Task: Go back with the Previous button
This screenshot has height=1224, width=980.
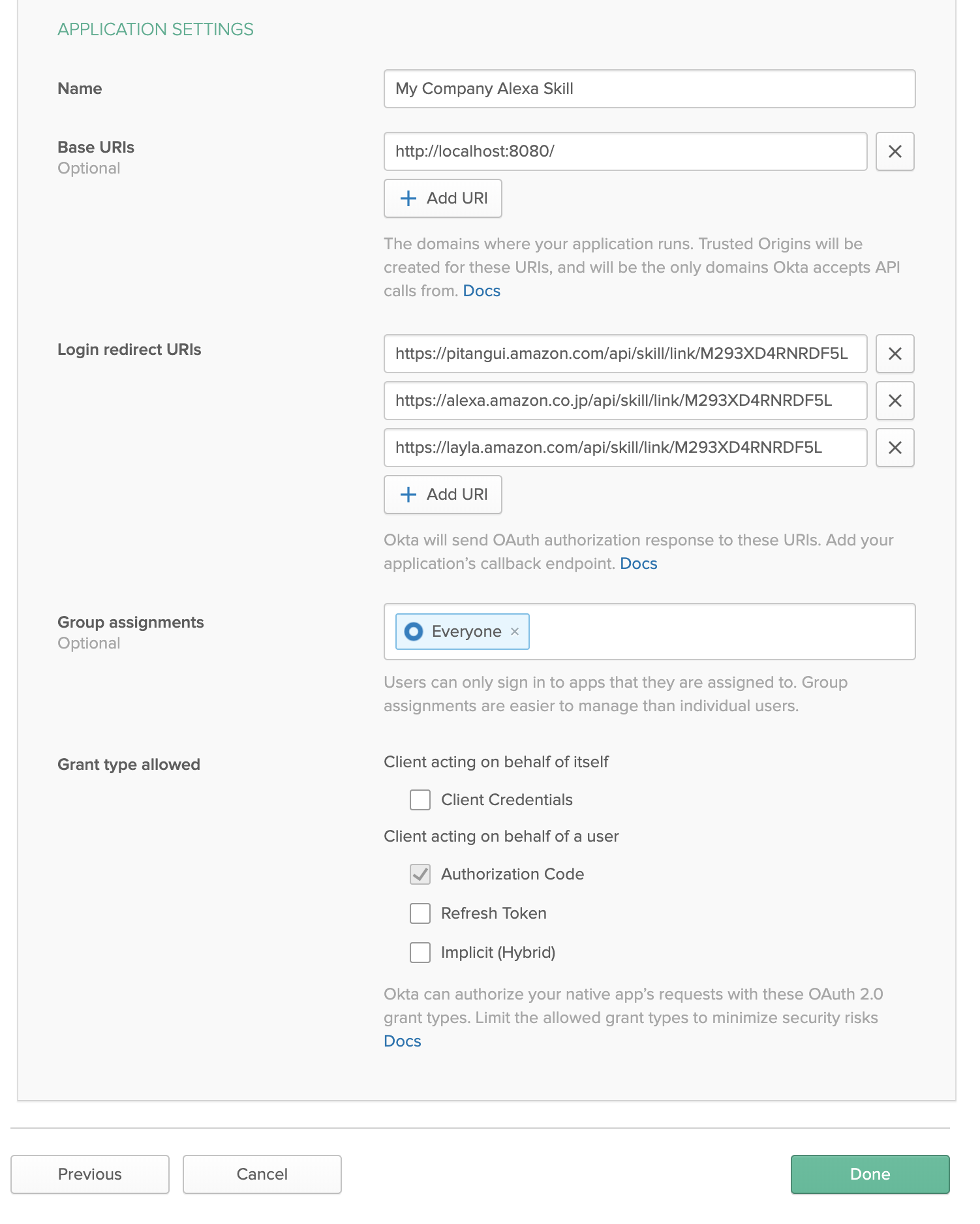Action: pyautogui.click(x=90, y=1174)
